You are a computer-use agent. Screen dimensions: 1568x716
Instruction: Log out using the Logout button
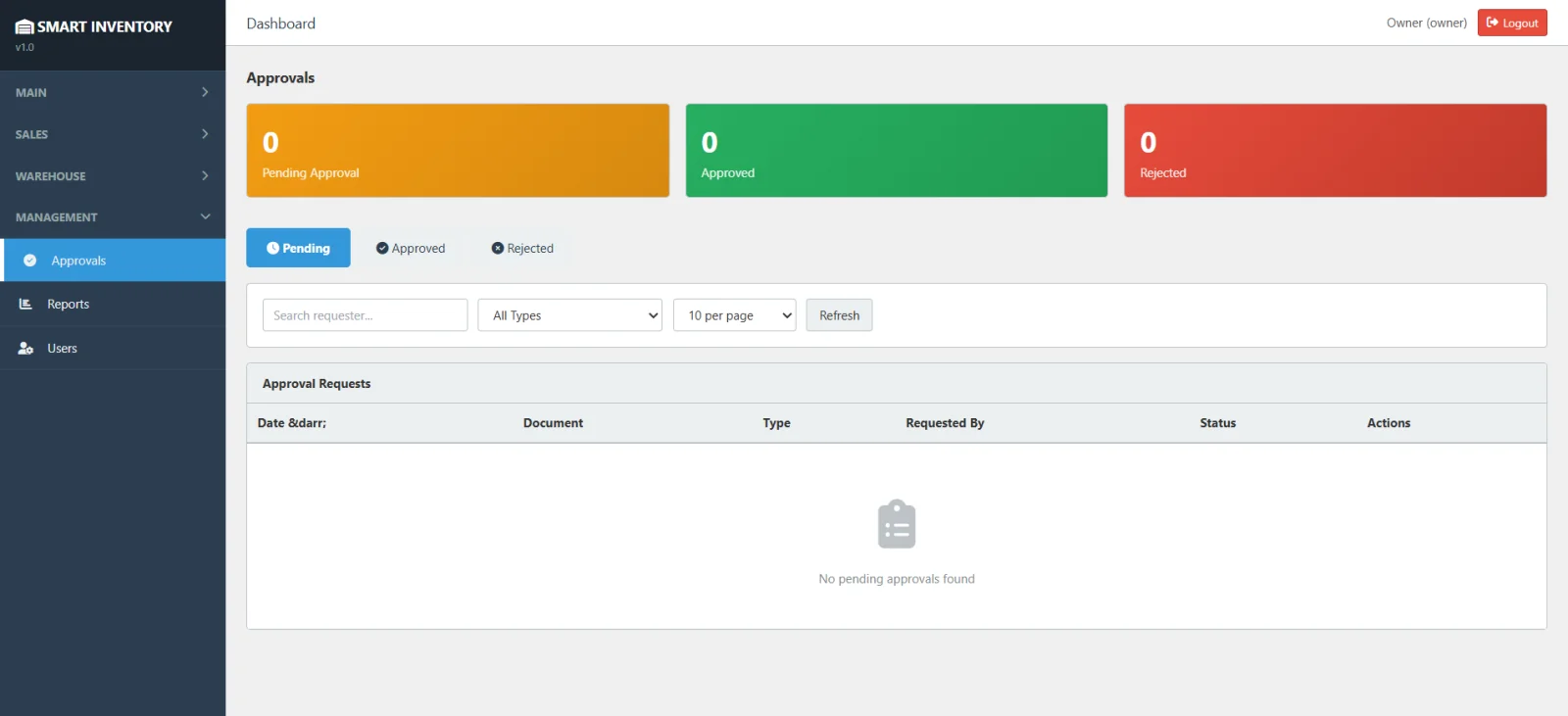(x=1511, y=24)
